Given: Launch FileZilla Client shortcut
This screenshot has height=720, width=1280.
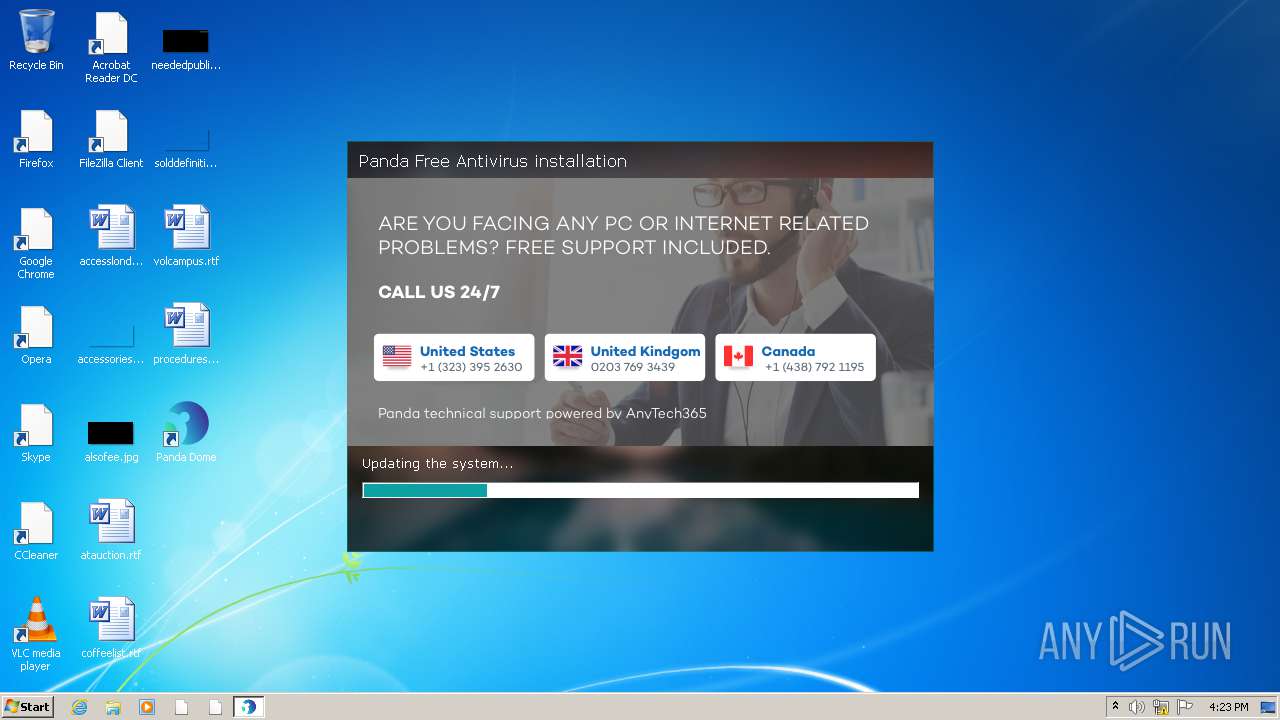Looking at the screenshot, I should 111,138.
